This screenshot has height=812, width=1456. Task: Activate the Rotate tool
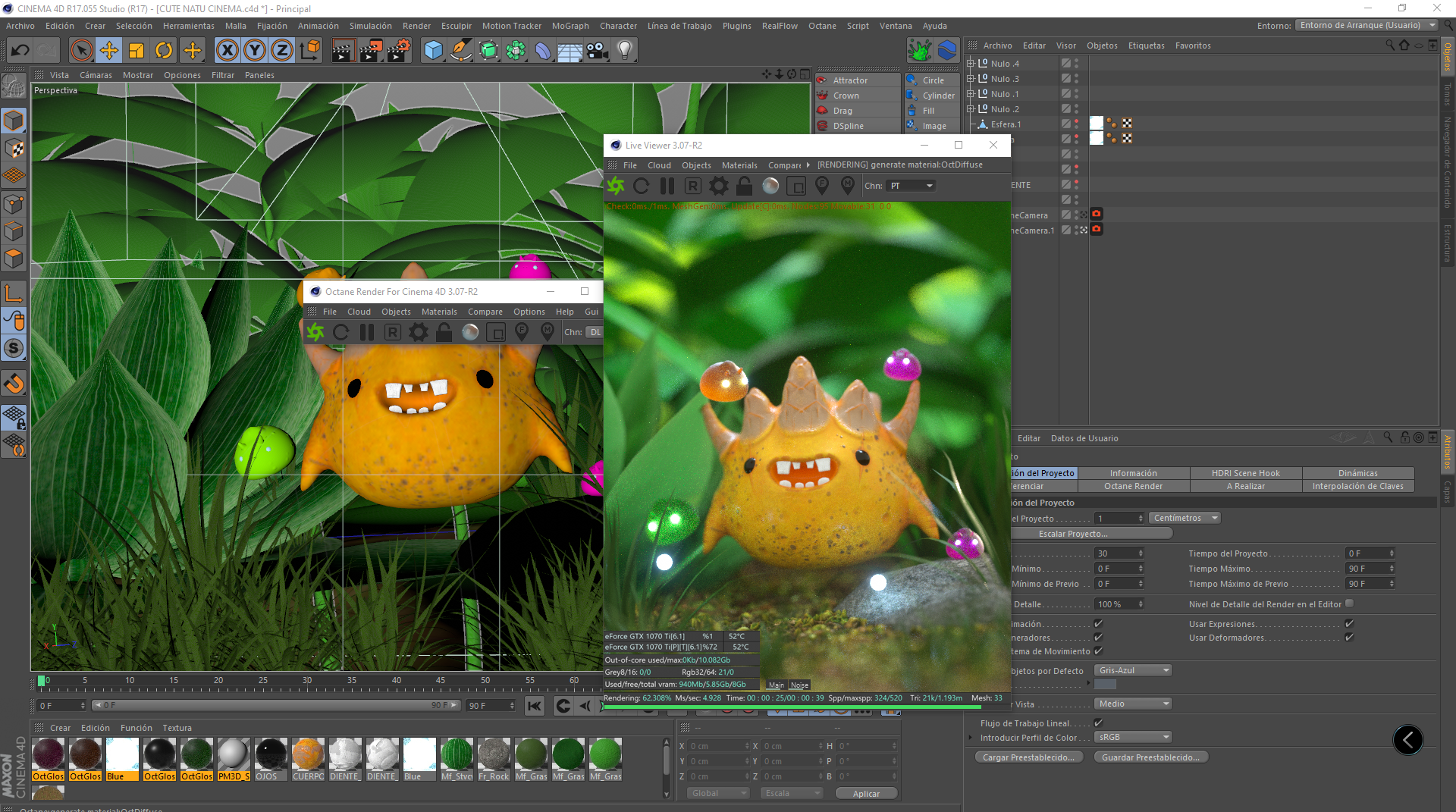point(164,51)
